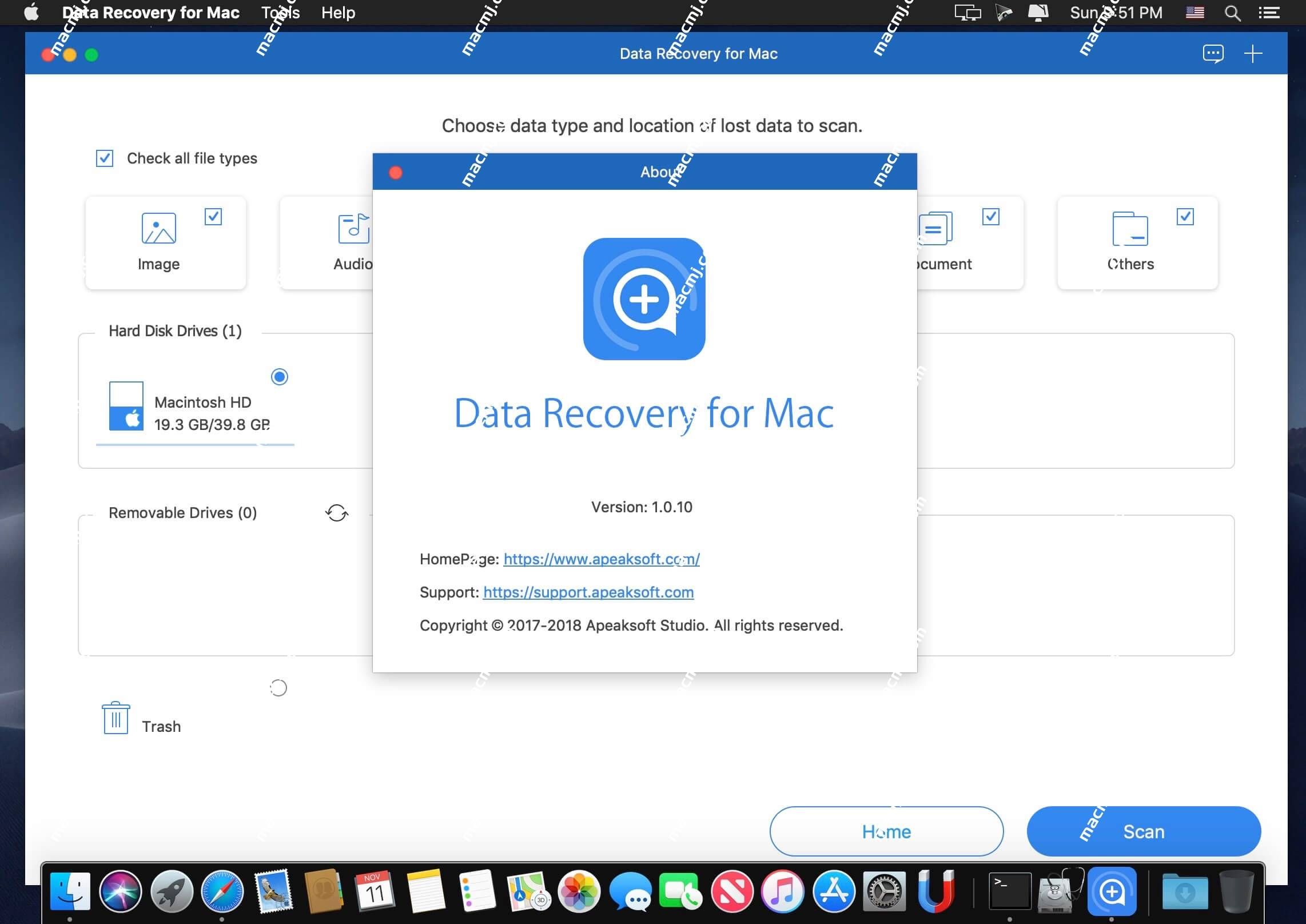Click the Home button

(x=886, y=831)
